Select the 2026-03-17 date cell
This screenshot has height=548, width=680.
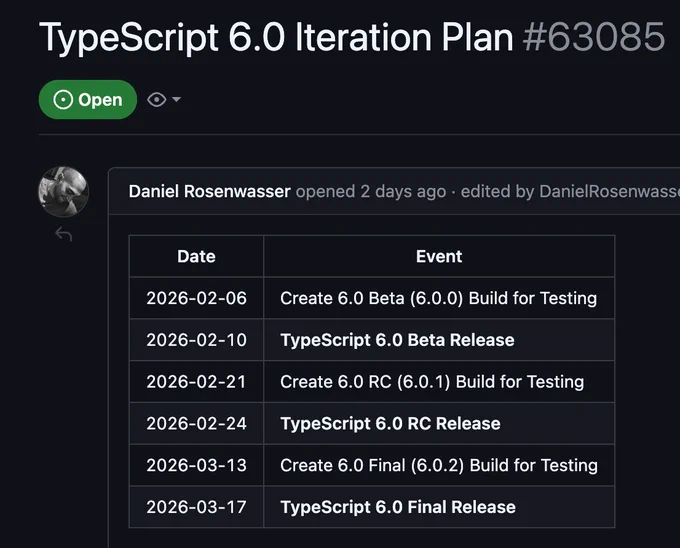[196, 507]
